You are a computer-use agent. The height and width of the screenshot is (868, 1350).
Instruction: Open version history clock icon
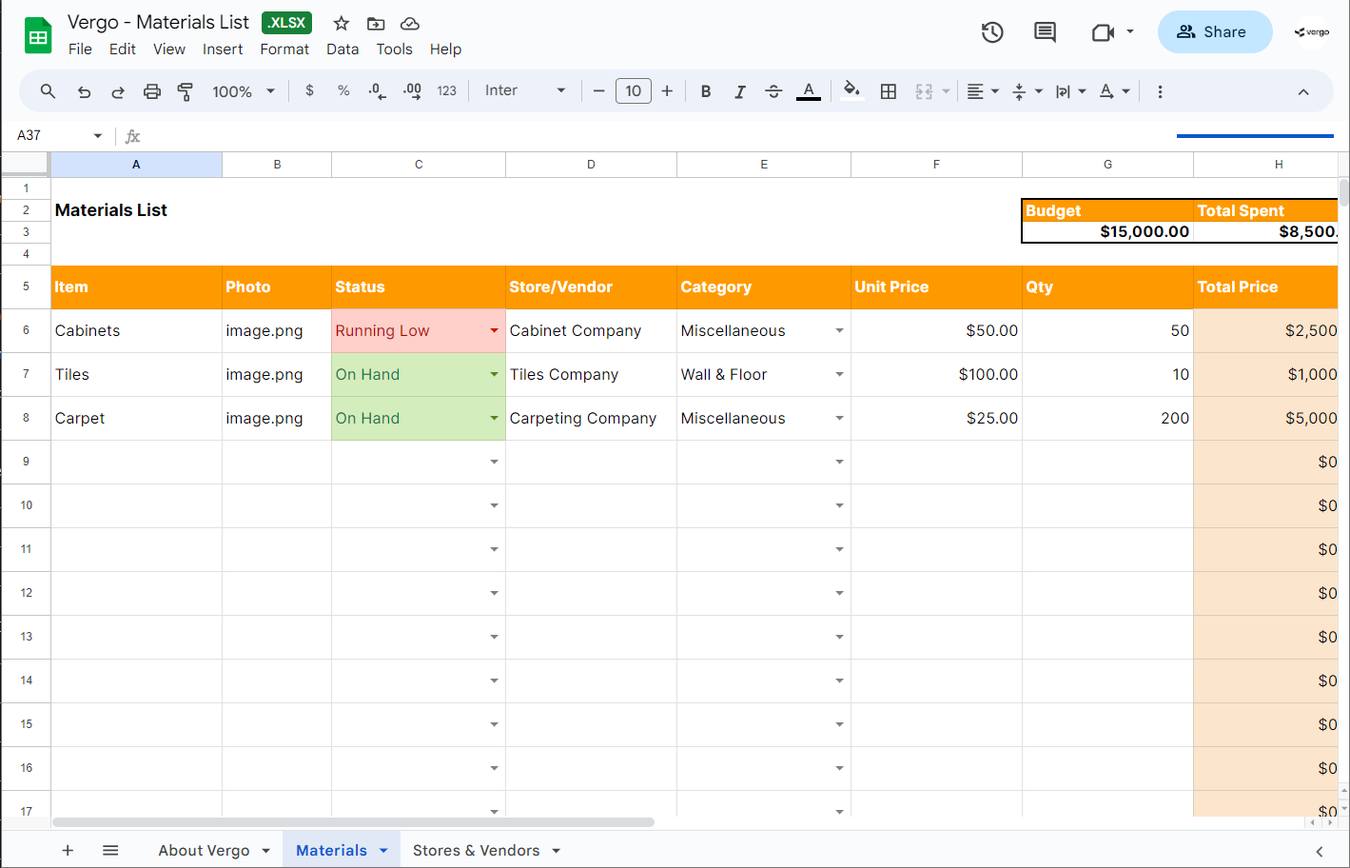[x=991, y=32]
